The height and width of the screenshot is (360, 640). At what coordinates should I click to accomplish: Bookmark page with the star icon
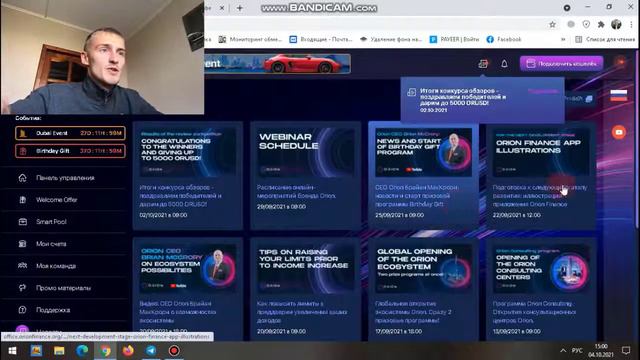[552, 24]
